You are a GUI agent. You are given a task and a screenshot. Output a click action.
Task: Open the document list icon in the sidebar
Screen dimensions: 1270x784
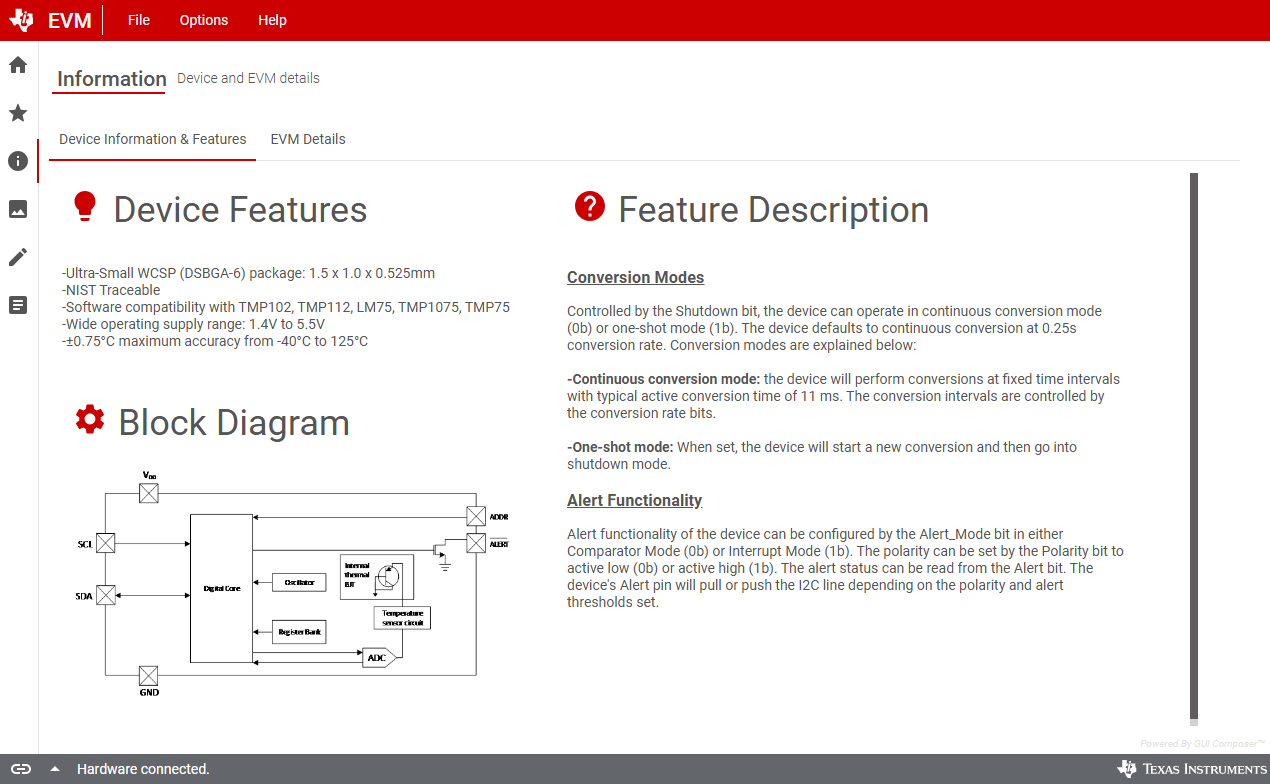coord(17,305)
